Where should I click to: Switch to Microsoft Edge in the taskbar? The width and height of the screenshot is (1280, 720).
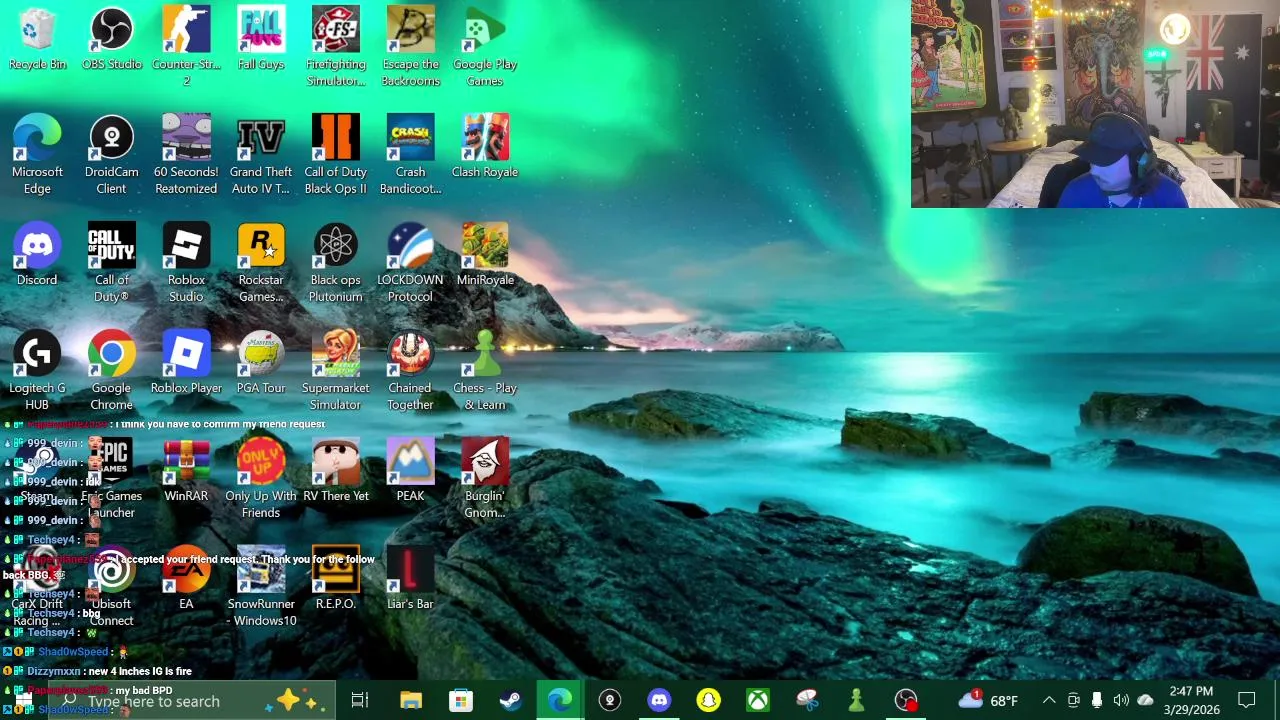[559, 701]
